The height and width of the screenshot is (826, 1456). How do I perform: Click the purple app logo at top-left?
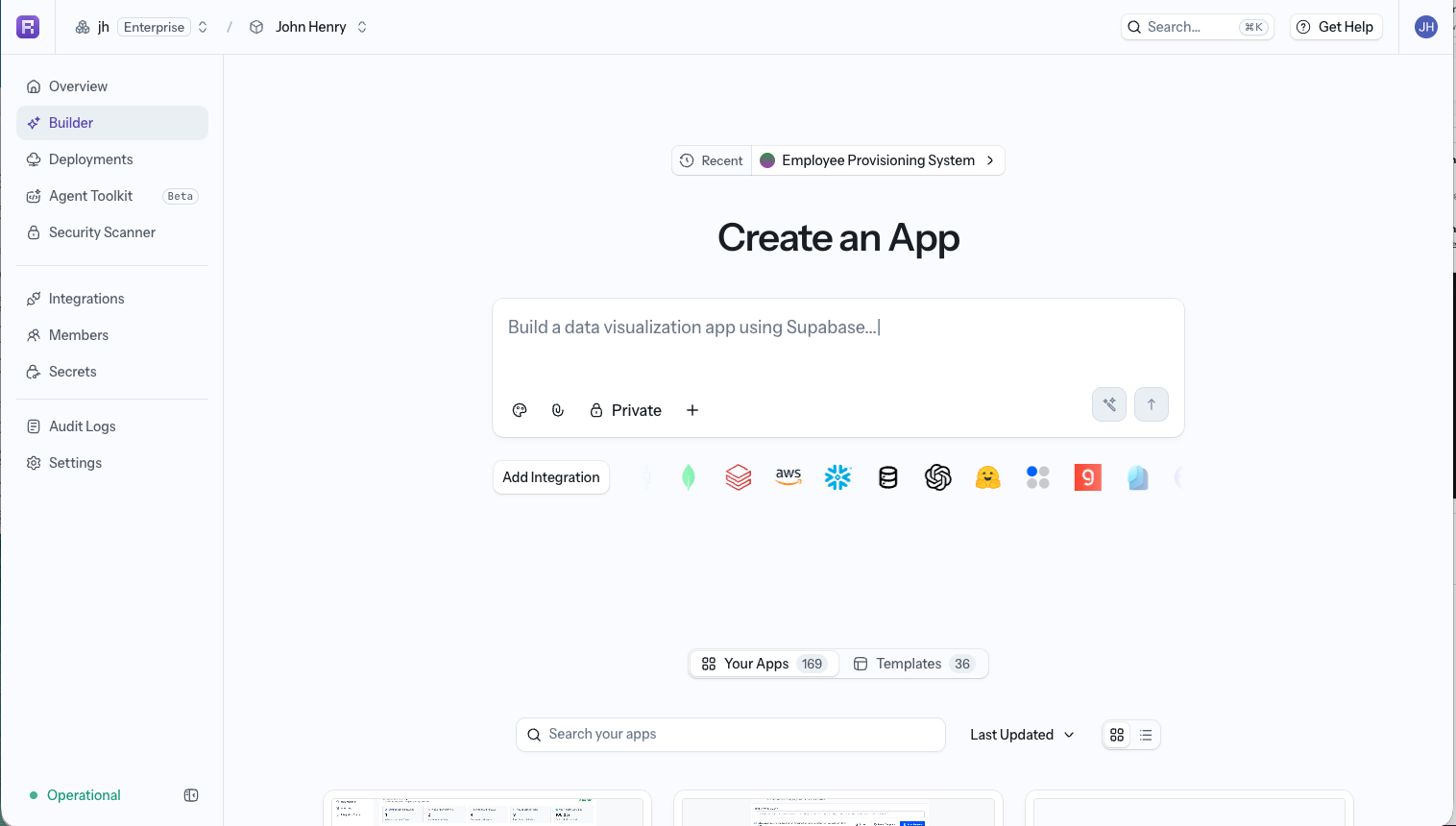pos(28,27)
